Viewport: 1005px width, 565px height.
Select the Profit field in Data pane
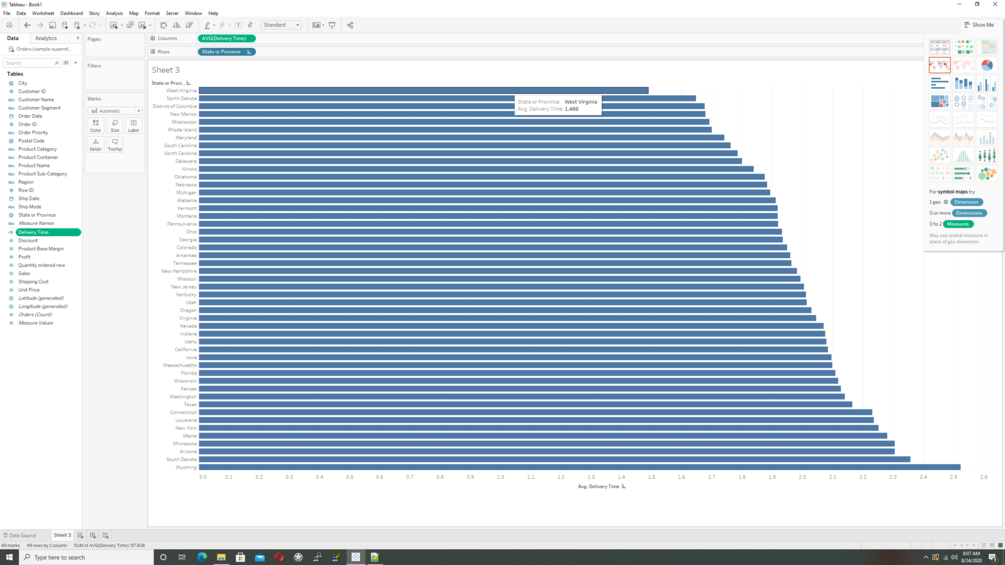coord(24,257)
